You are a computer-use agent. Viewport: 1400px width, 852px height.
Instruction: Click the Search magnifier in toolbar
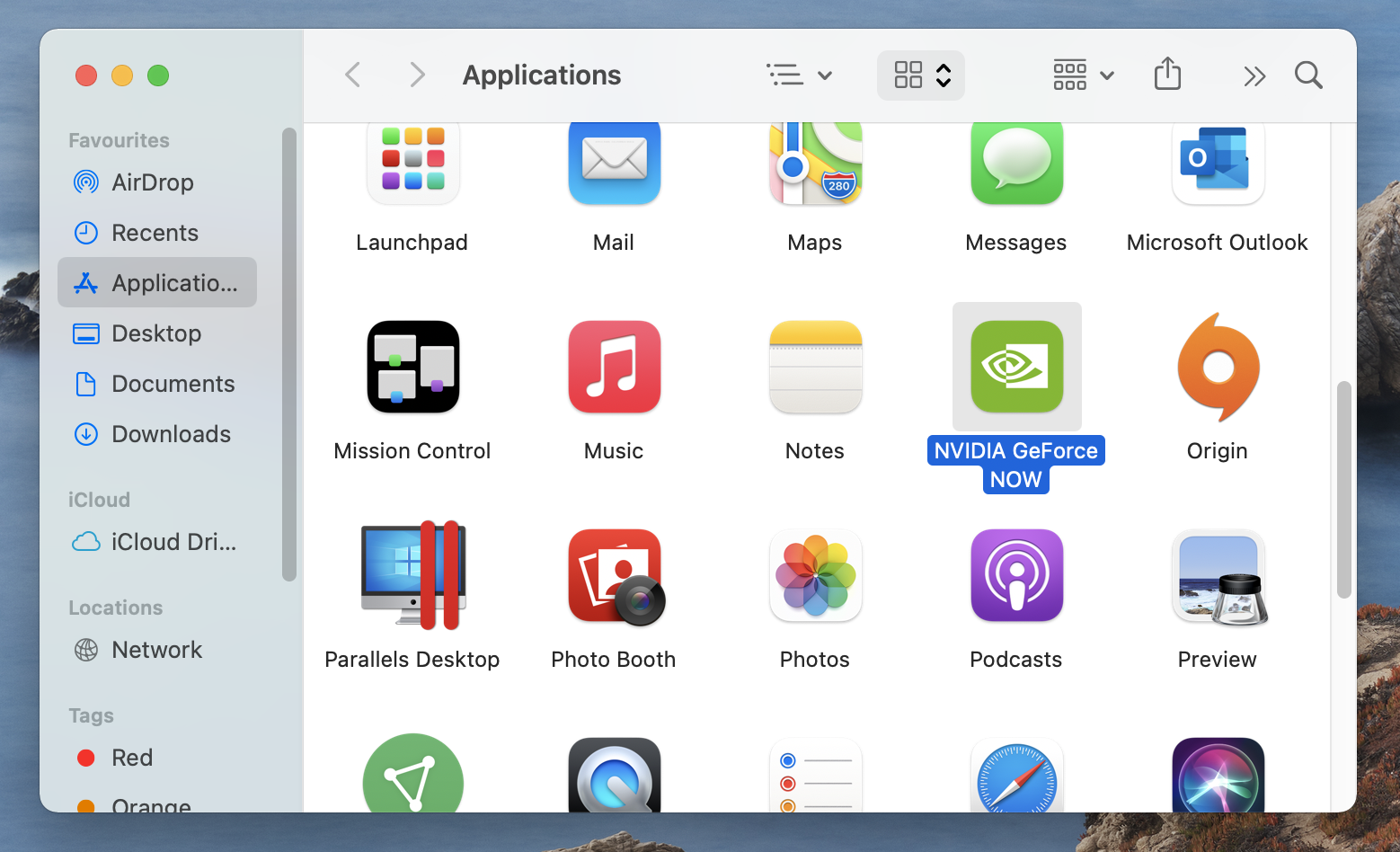tap(1308, 75)
